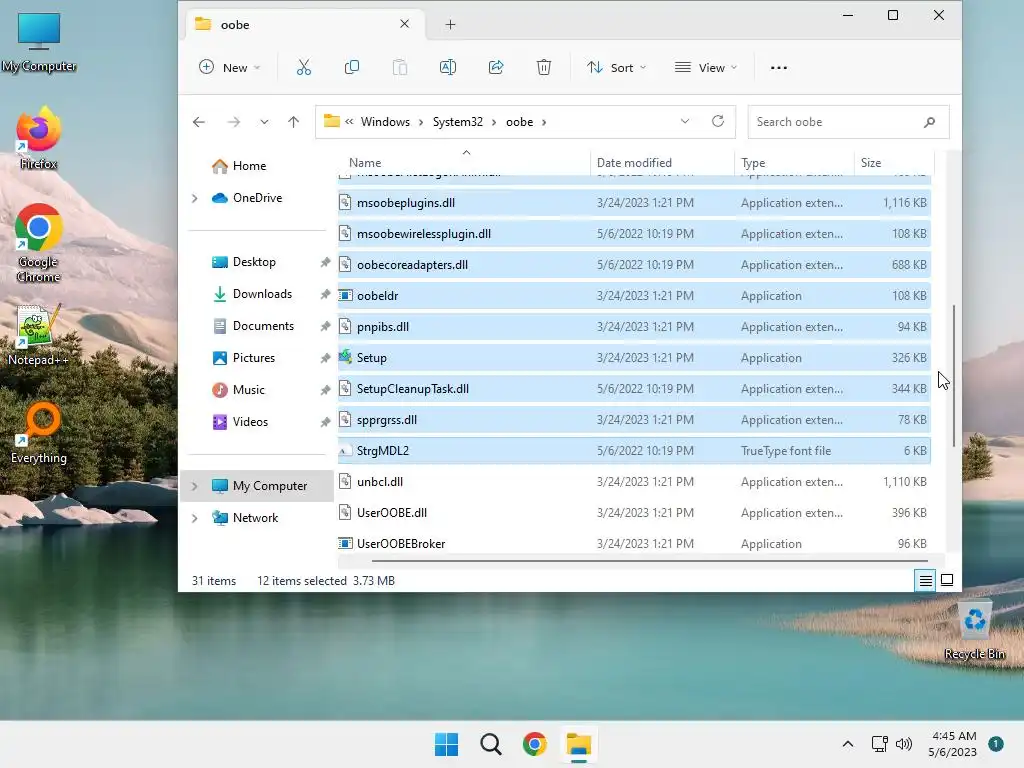This screenshot has width=1024, height=768.
Task: Select msoobeplugins.dll file
Action: pyautogui.click(x=634, y=203)
